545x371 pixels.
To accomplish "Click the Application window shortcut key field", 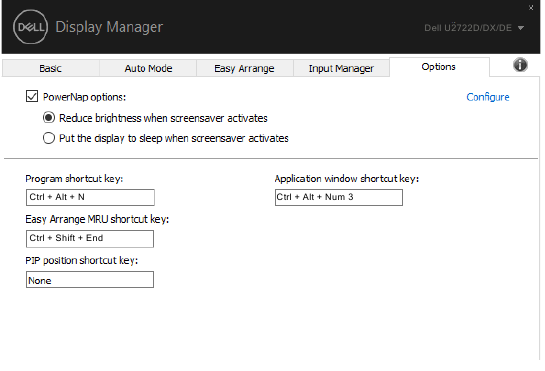I will (339, 197).
